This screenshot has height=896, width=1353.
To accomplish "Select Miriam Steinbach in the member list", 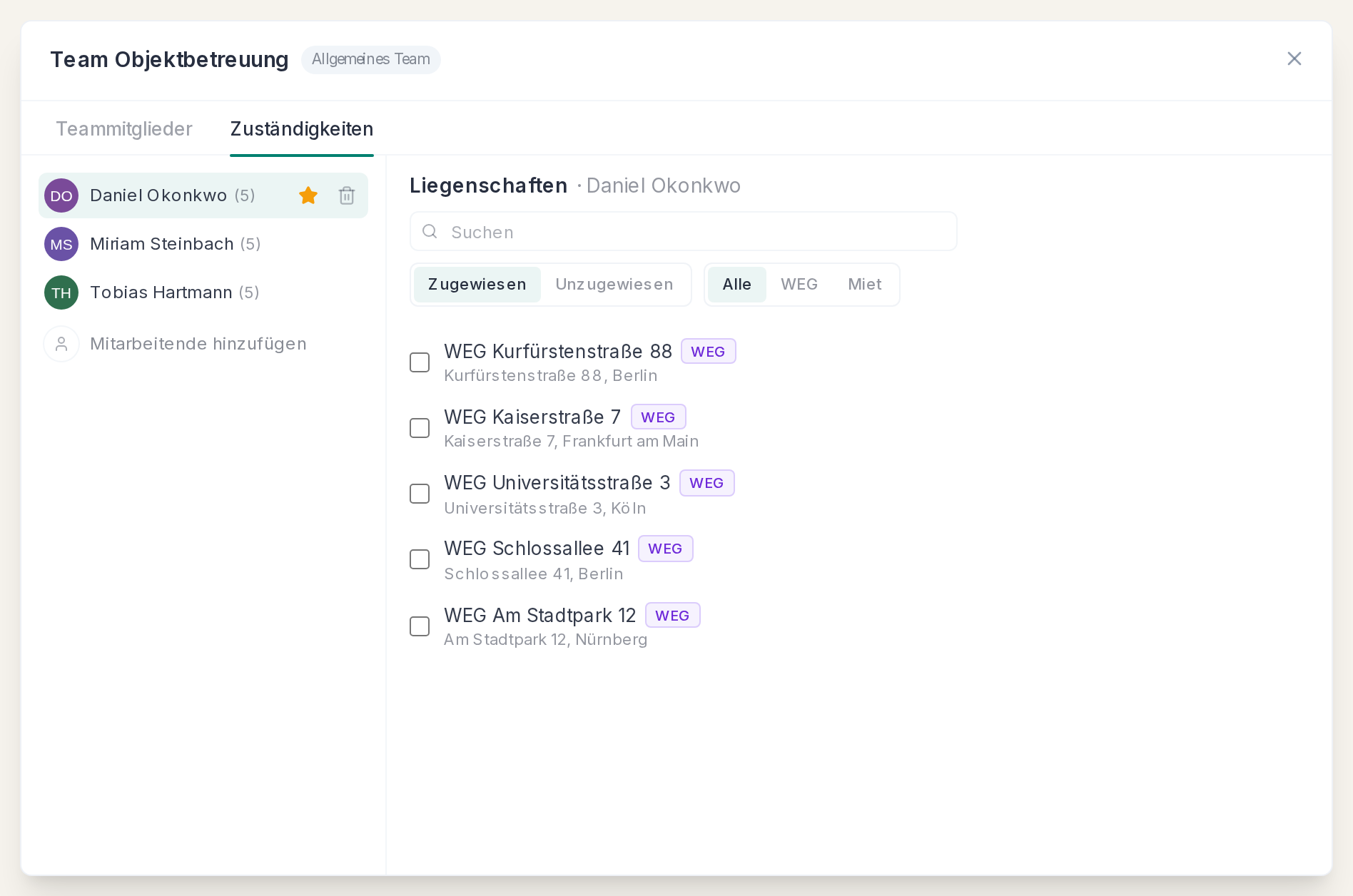I will (203, 244).
